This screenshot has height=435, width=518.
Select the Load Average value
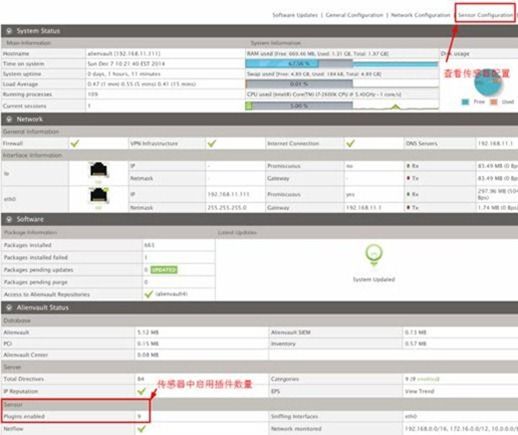pyautogui.click(x=141, y=84)
